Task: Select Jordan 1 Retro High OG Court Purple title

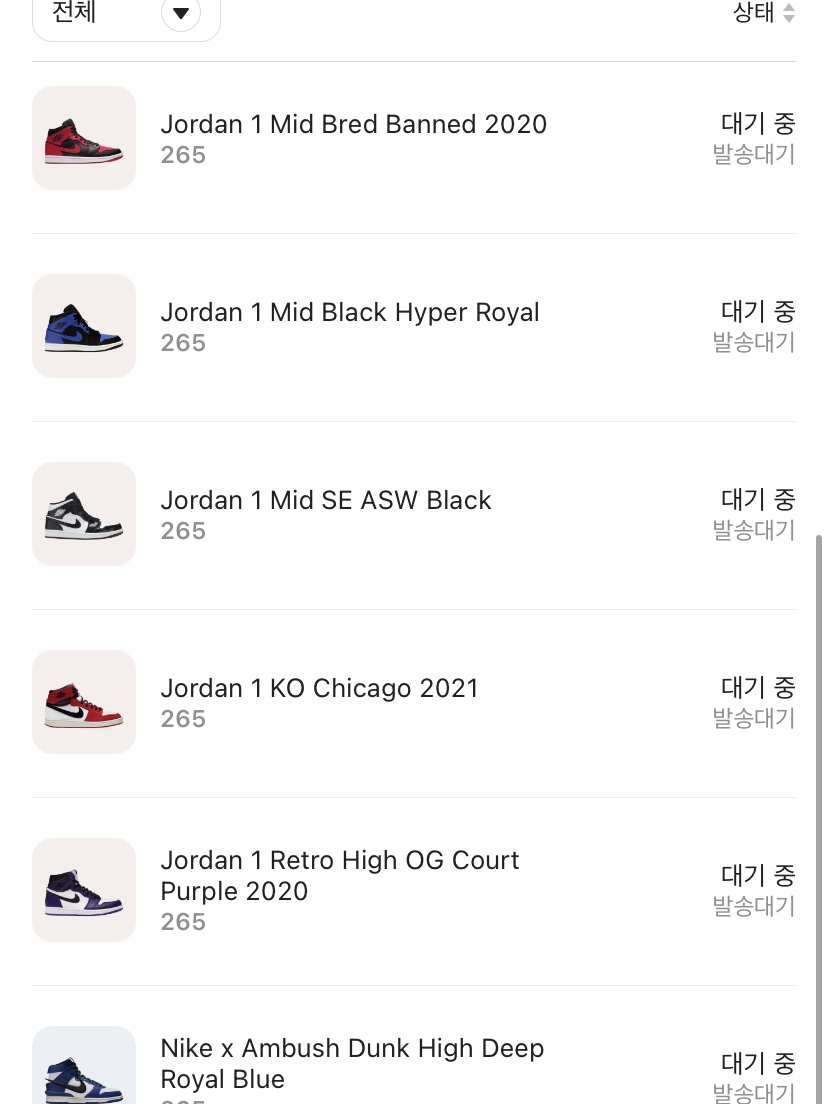Action: (340, 876)
